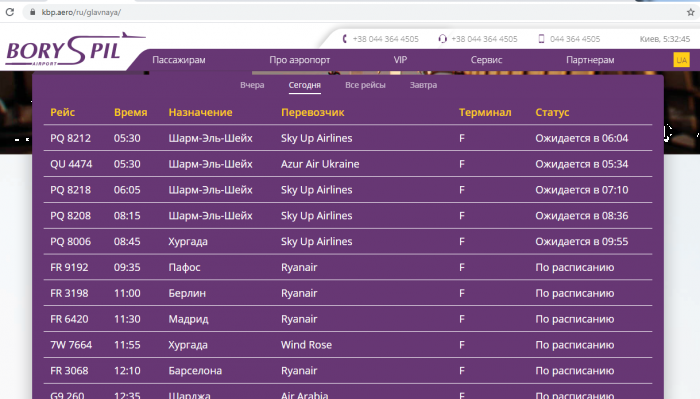Screen dimensions: 700x399
Task: Click the mobile phone icon
Action: pos(541,39)
